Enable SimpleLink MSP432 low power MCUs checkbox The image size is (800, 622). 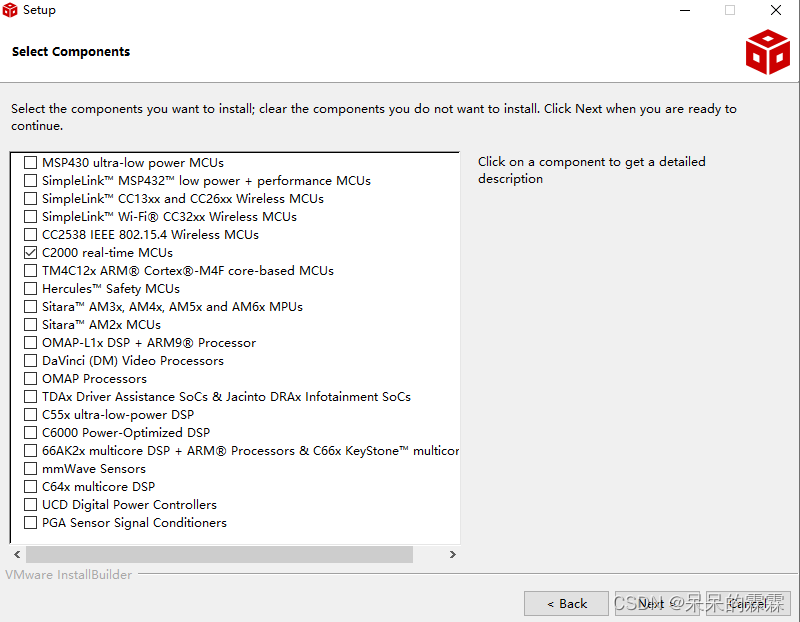pos(31,181)
